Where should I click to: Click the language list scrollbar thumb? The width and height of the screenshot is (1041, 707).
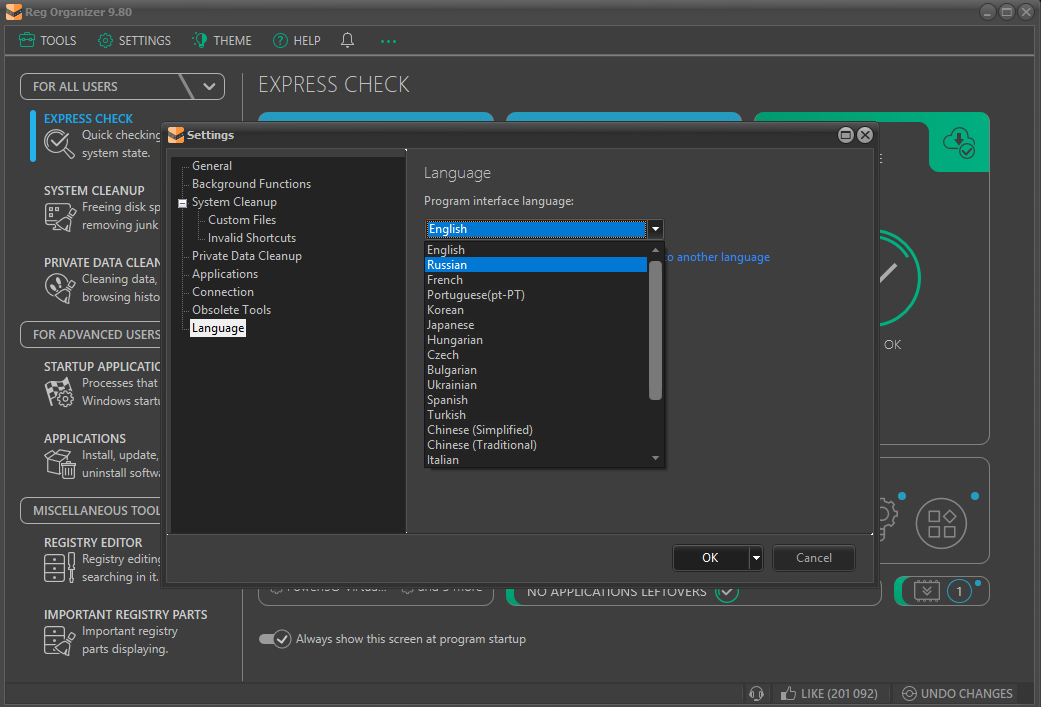655,331
